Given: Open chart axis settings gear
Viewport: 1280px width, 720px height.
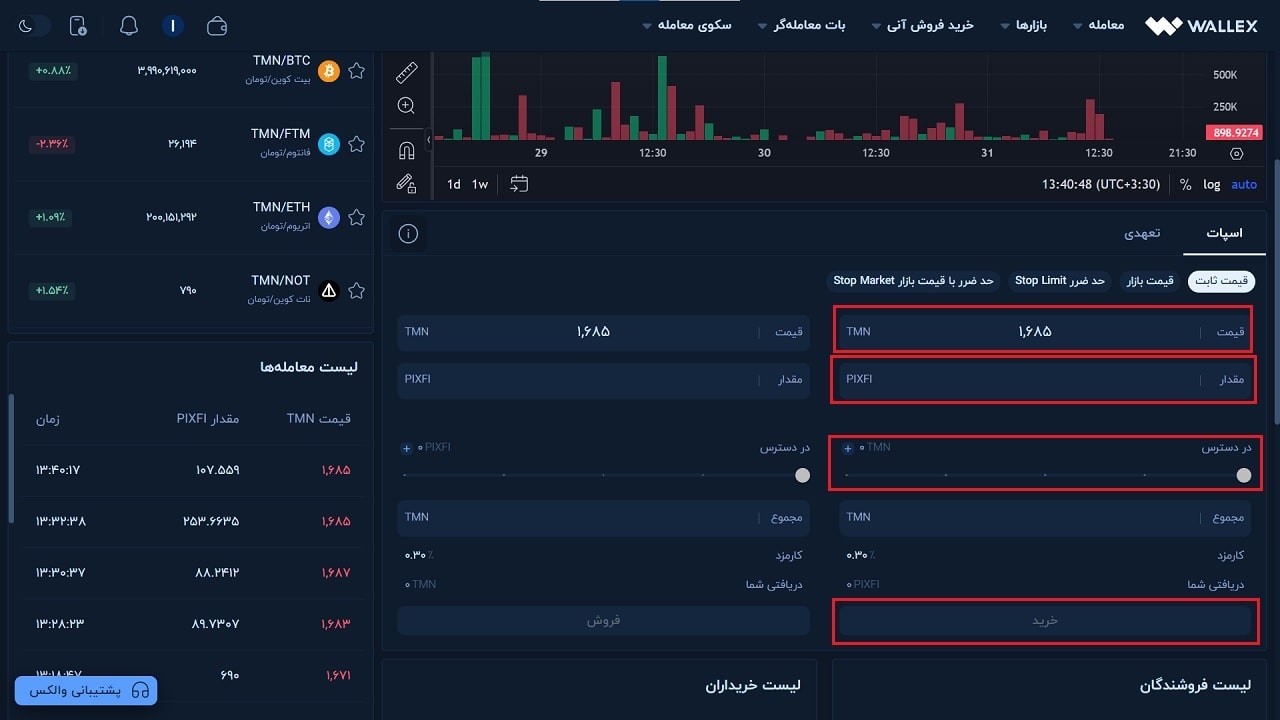Looking at the screenshot, I should tap(1236, 153).
